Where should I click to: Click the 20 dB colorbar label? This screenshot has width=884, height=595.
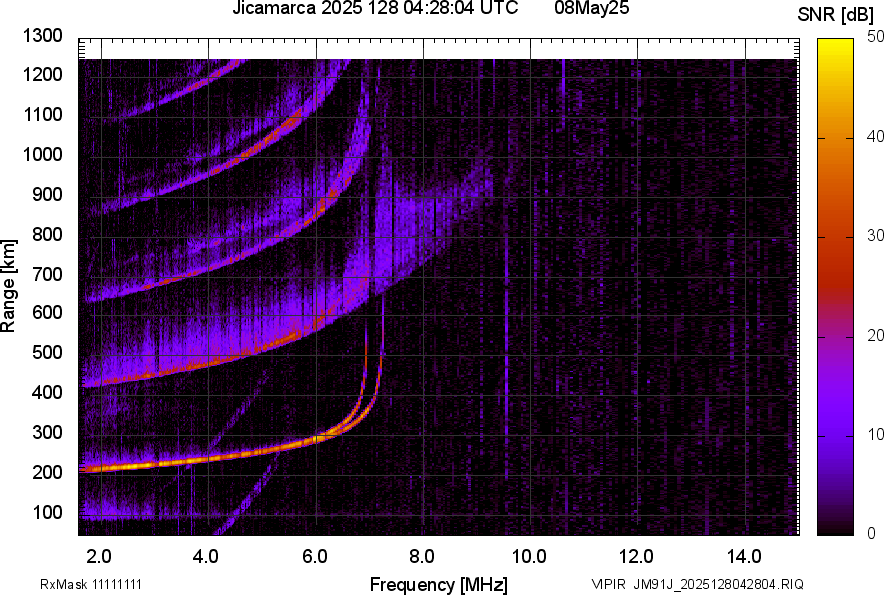coord(875,336)
